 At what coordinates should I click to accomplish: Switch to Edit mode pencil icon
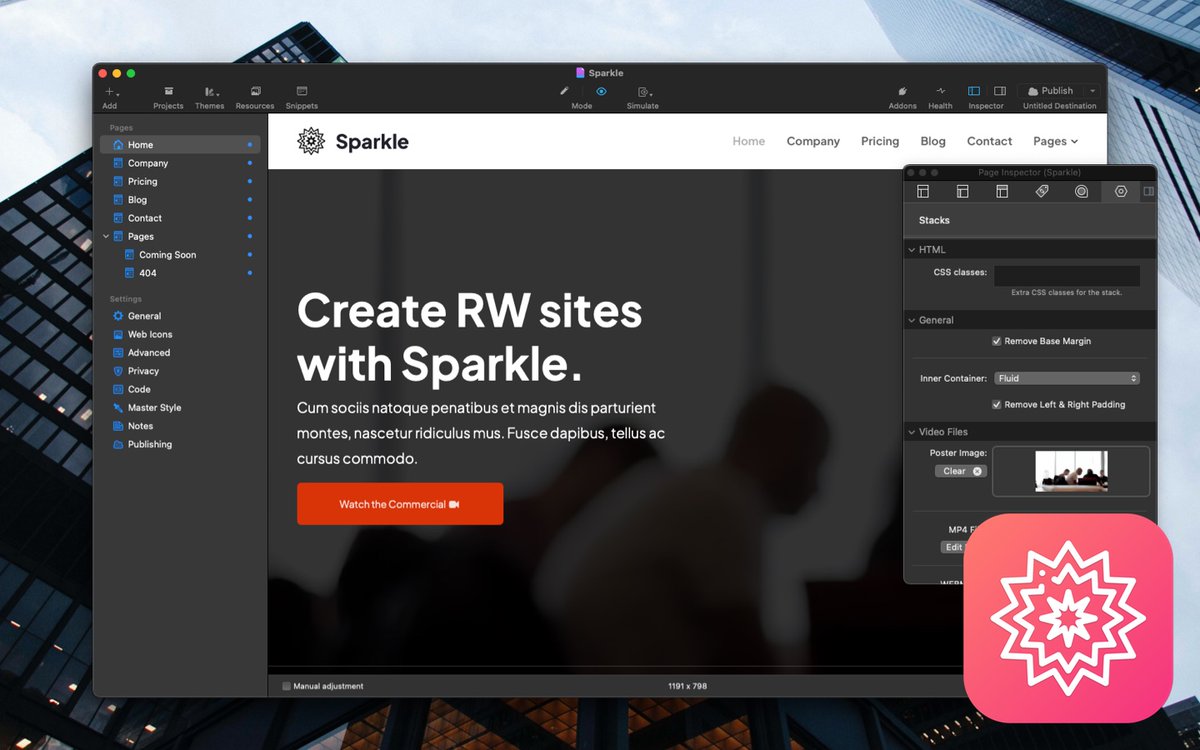pyautogui.click(x=564, y=91)
